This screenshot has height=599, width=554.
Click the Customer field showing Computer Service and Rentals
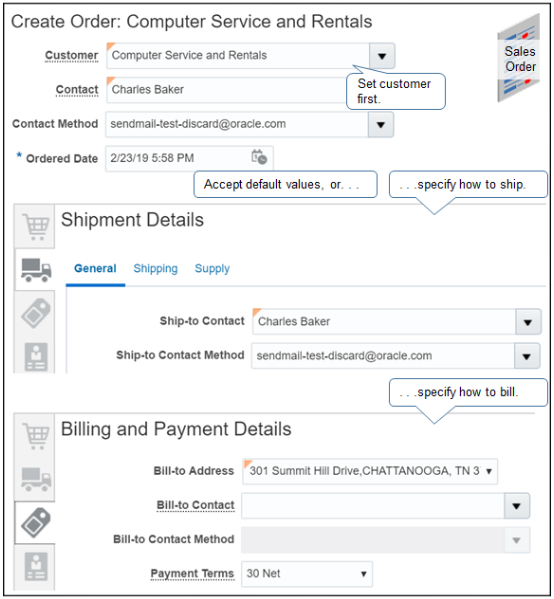tap(238, 56)
